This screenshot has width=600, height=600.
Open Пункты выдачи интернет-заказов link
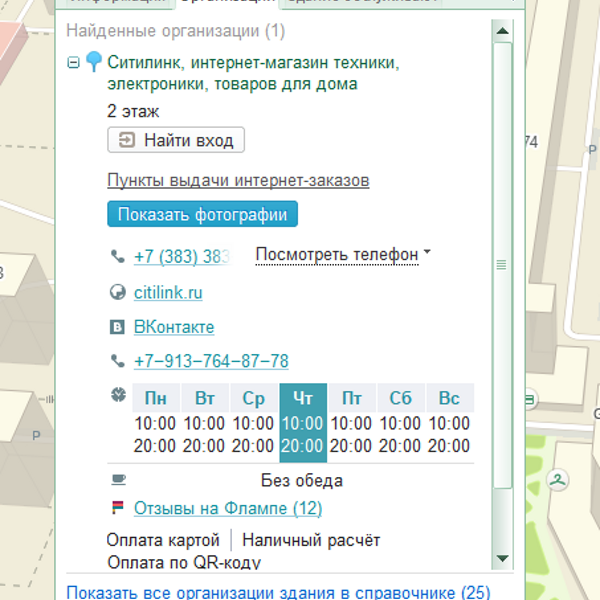pyautogui.click(x=238, y=180)
